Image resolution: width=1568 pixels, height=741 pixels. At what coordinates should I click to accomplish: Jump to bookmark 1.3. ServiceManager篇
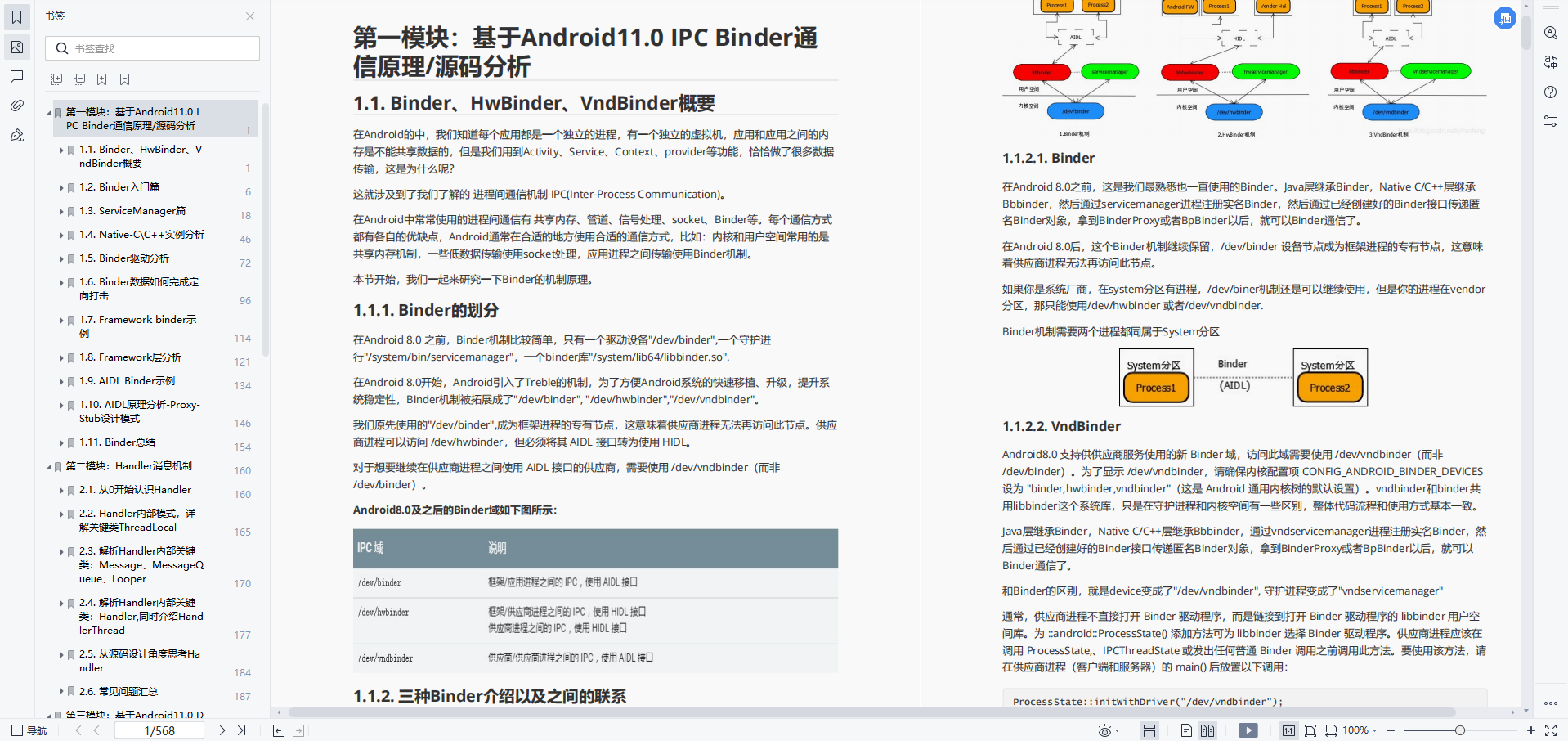point(133,210)
